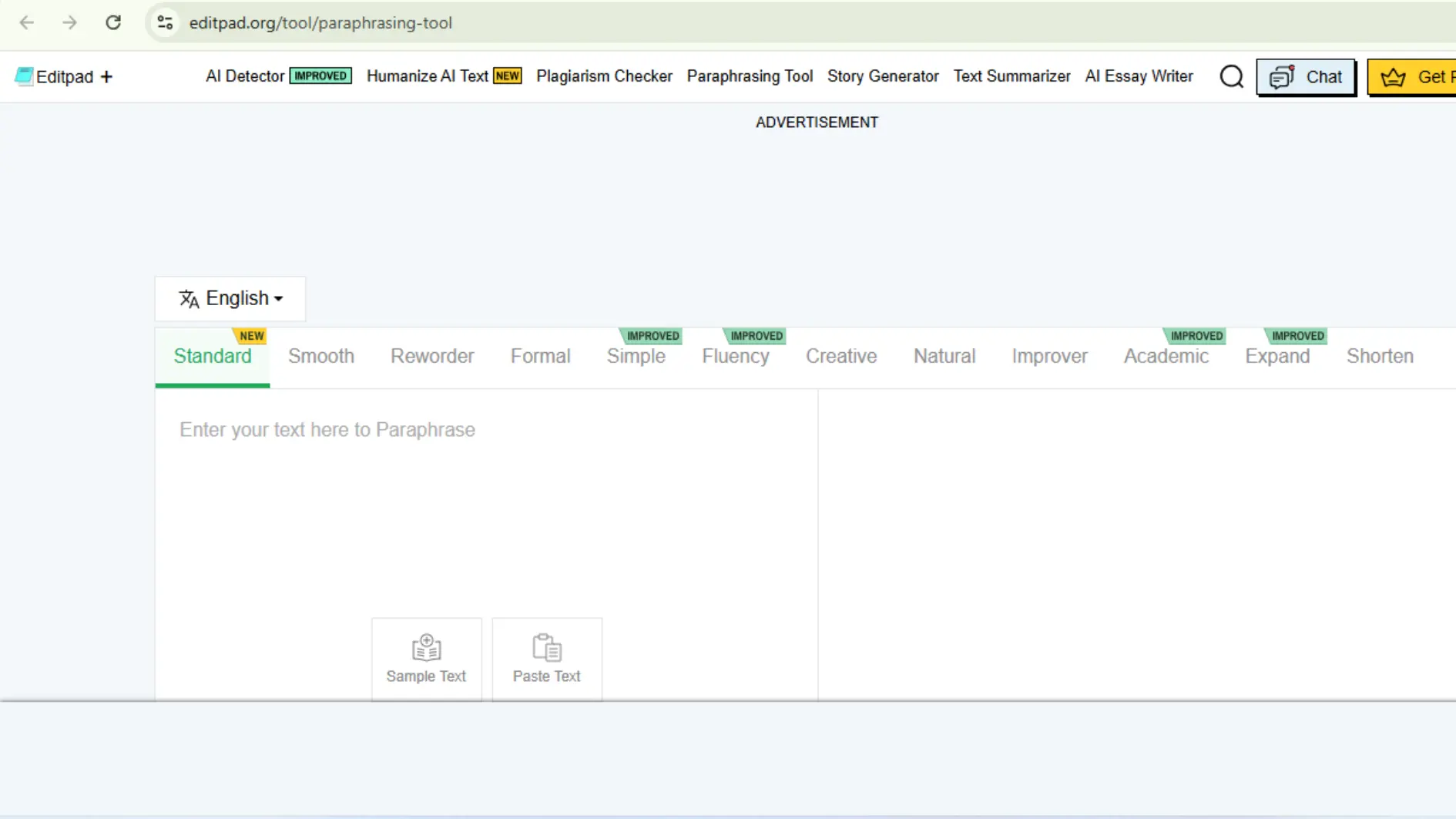Open site information icon in the address bar
Image resolution: width=1456 pixels, height=819 pixels.
pos(165,22)
